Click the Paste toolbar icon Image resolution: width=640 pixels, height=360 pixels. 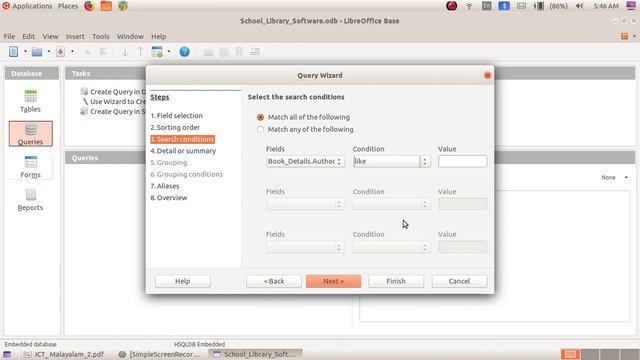[103, 51]
